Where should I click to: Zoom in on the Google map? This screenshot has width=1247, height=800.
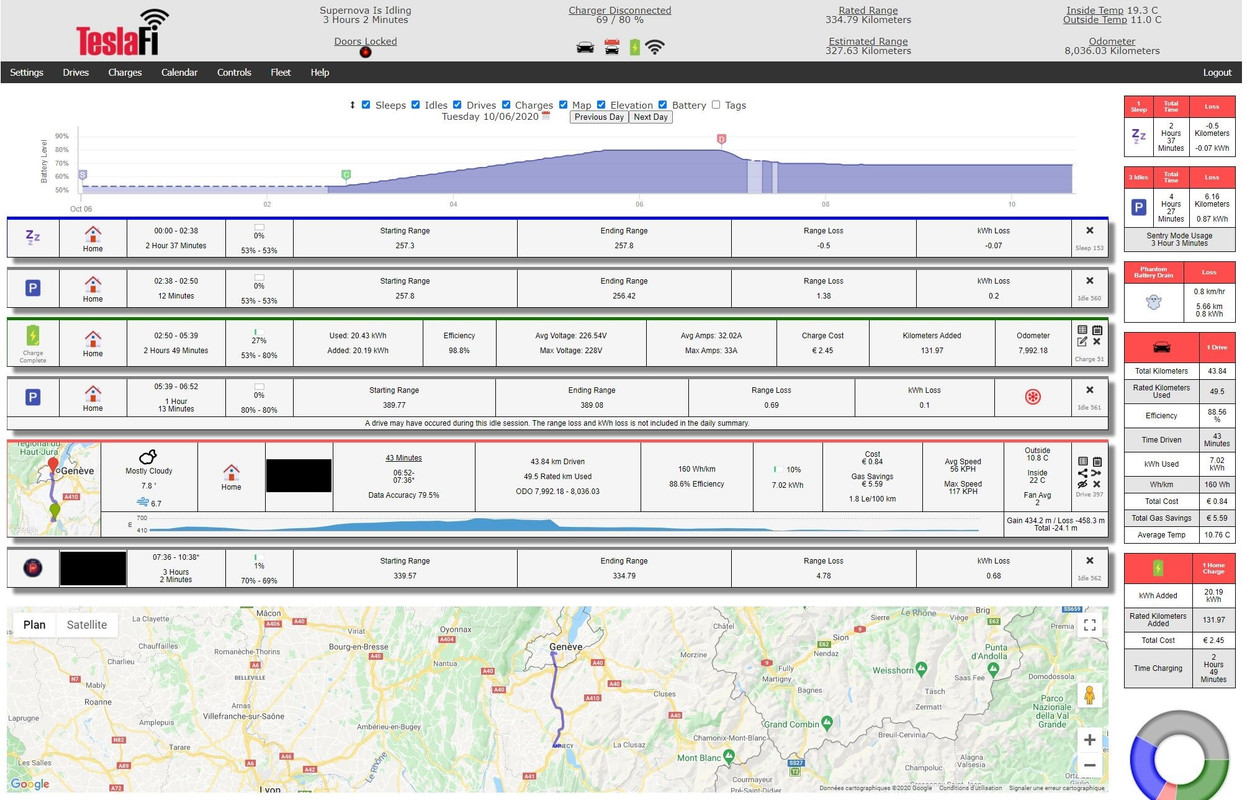click(x=1089, y=741)
